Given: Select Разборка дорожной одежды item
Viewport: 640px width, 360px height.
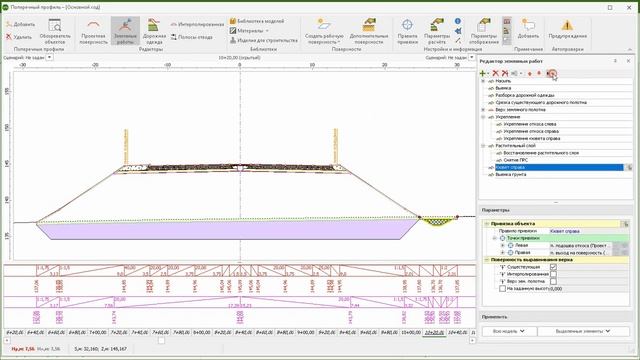Looking at the screenshot, I should coord(524,95).
